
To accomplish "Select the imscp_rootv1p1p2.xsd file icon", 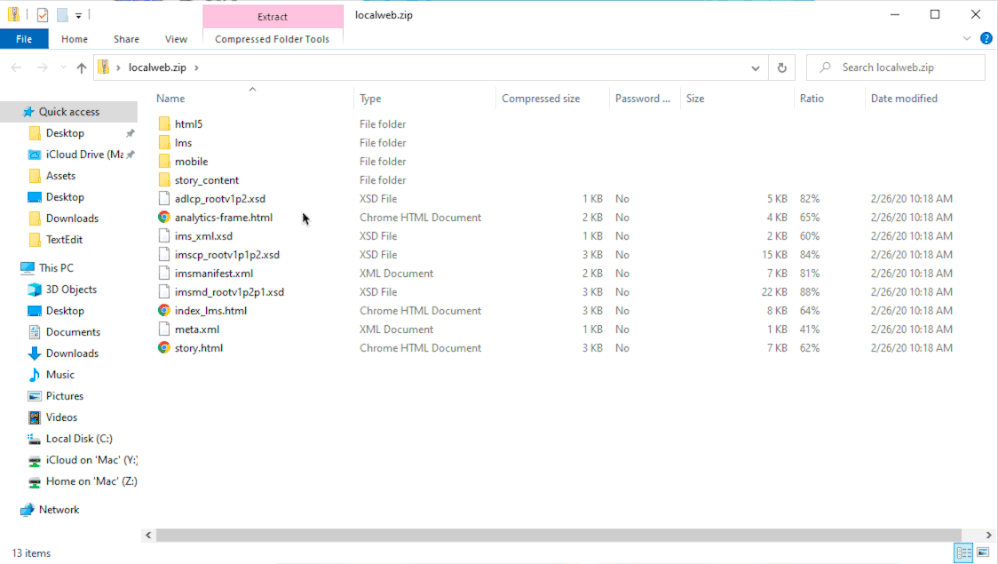I will coord(164,255).
